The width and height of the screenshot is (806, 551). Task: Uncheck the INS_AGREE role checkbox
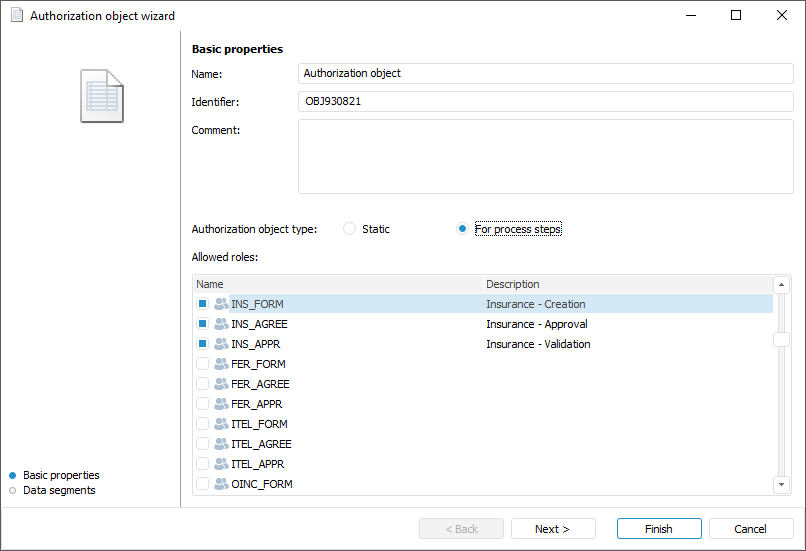coord(203,324)
